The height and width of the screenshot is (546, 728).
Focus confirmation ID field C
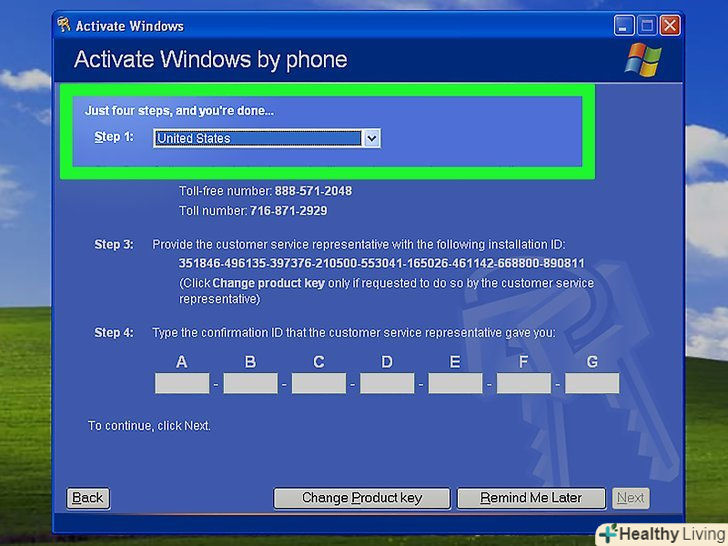pos(318,384)
